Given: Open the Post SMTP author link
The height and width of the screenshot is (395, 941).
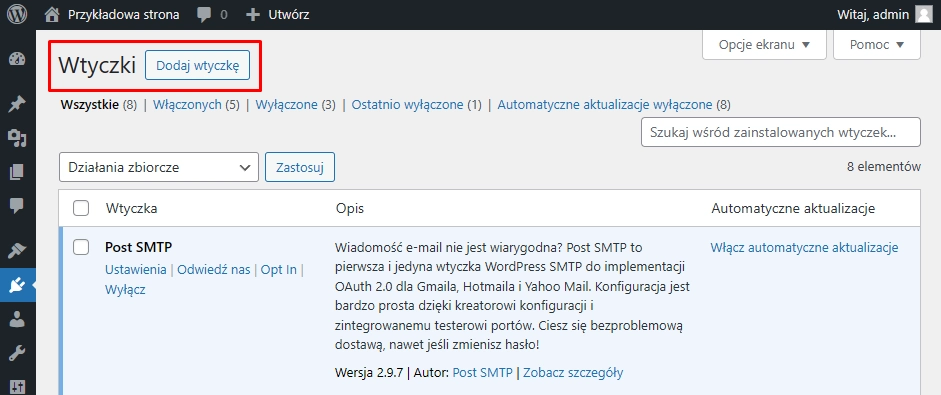Looking at the screenshot, I should [x=483, y=372].
